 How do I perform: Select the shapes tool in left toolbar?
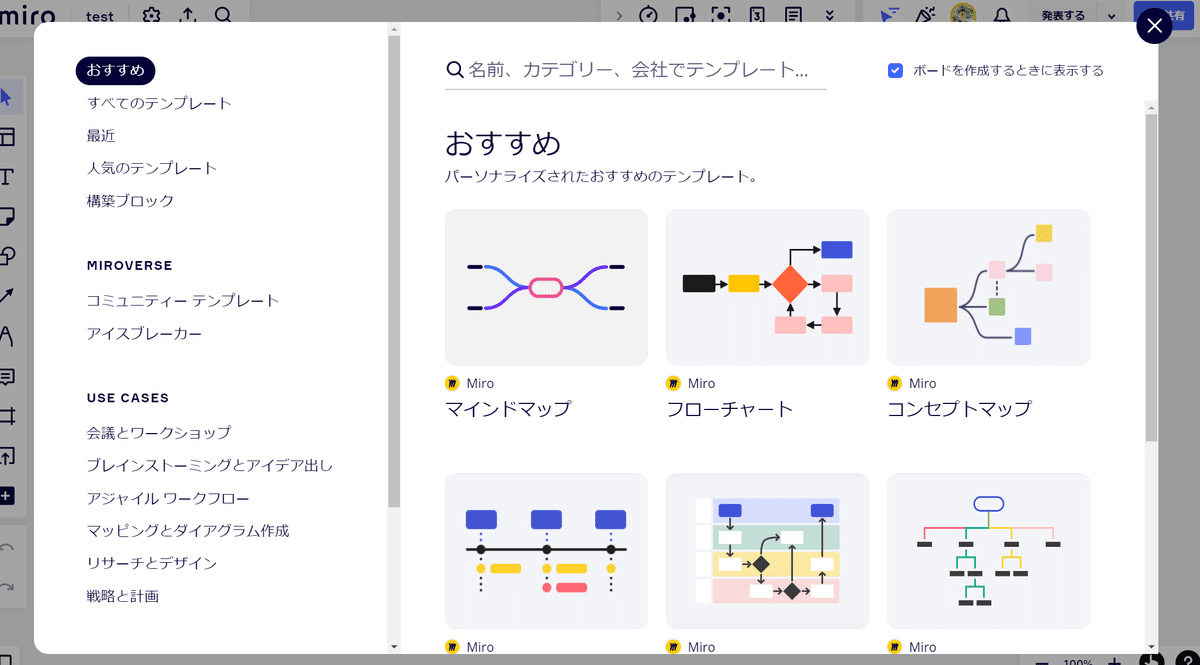coord(7,256)
